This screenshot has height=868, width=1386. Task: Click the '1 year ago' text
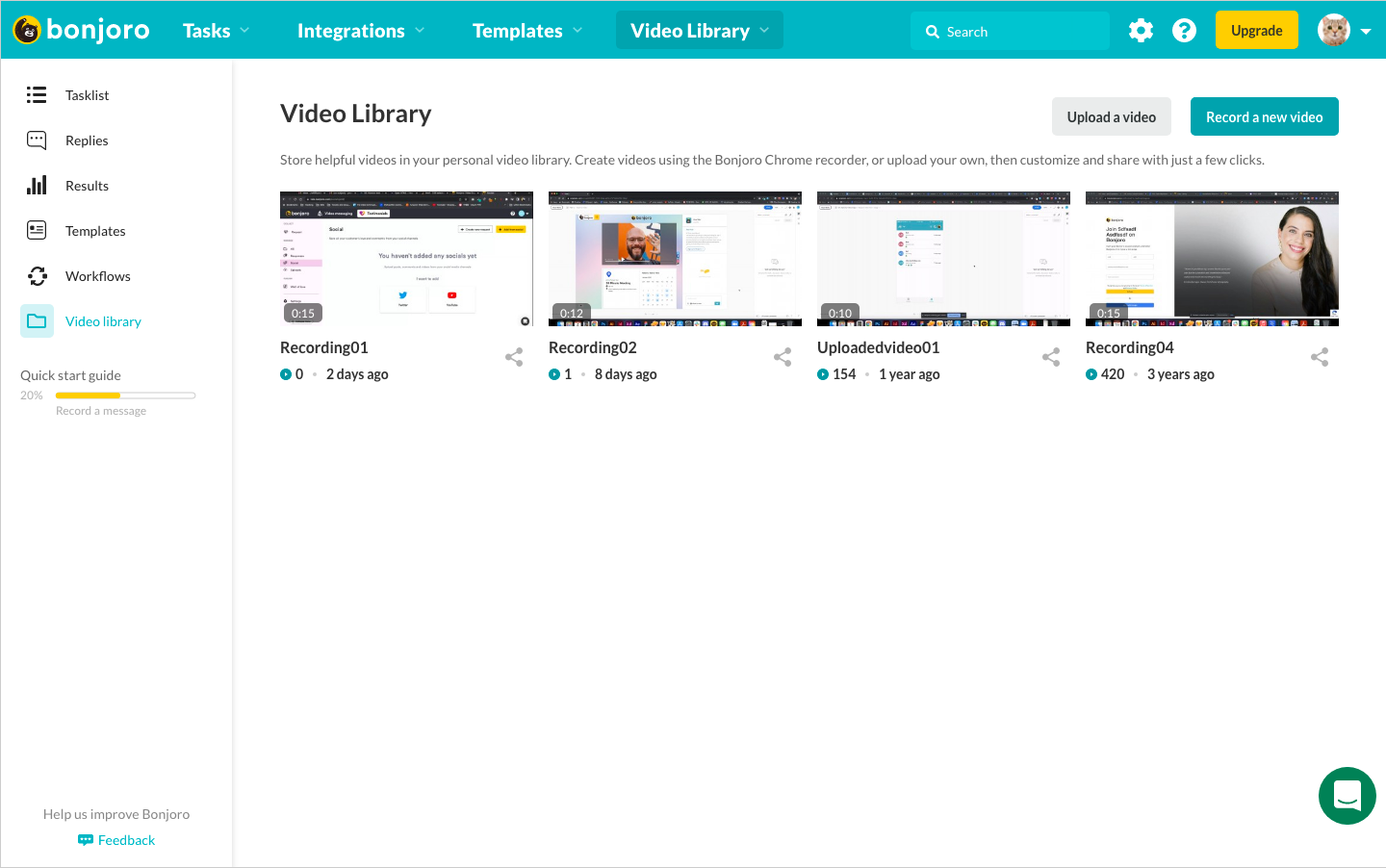point(910,374)
